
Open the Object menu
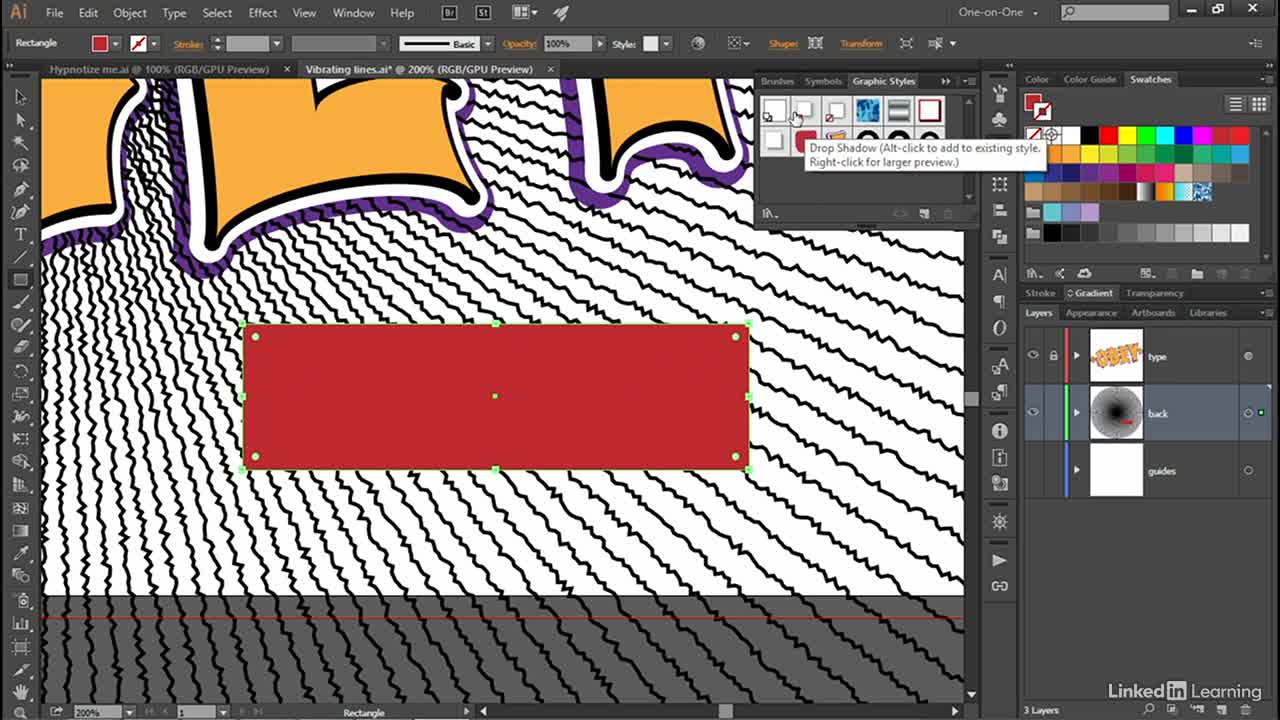(x=129, y=13)
